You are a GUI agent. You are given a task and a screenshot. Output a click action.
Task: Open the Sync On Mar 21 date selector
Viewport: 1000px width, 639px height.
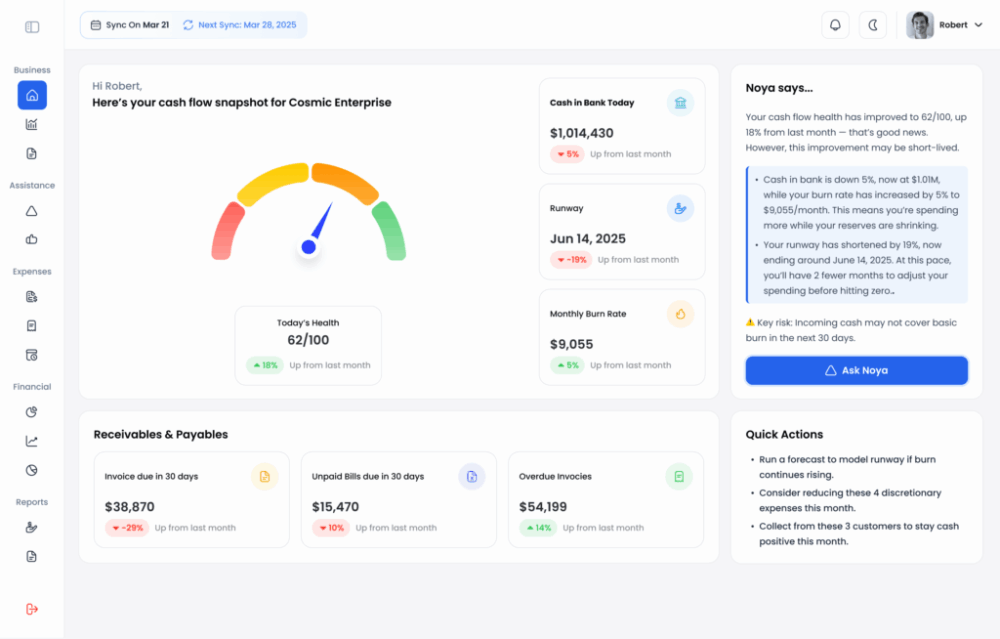click(x=128, y=25)
